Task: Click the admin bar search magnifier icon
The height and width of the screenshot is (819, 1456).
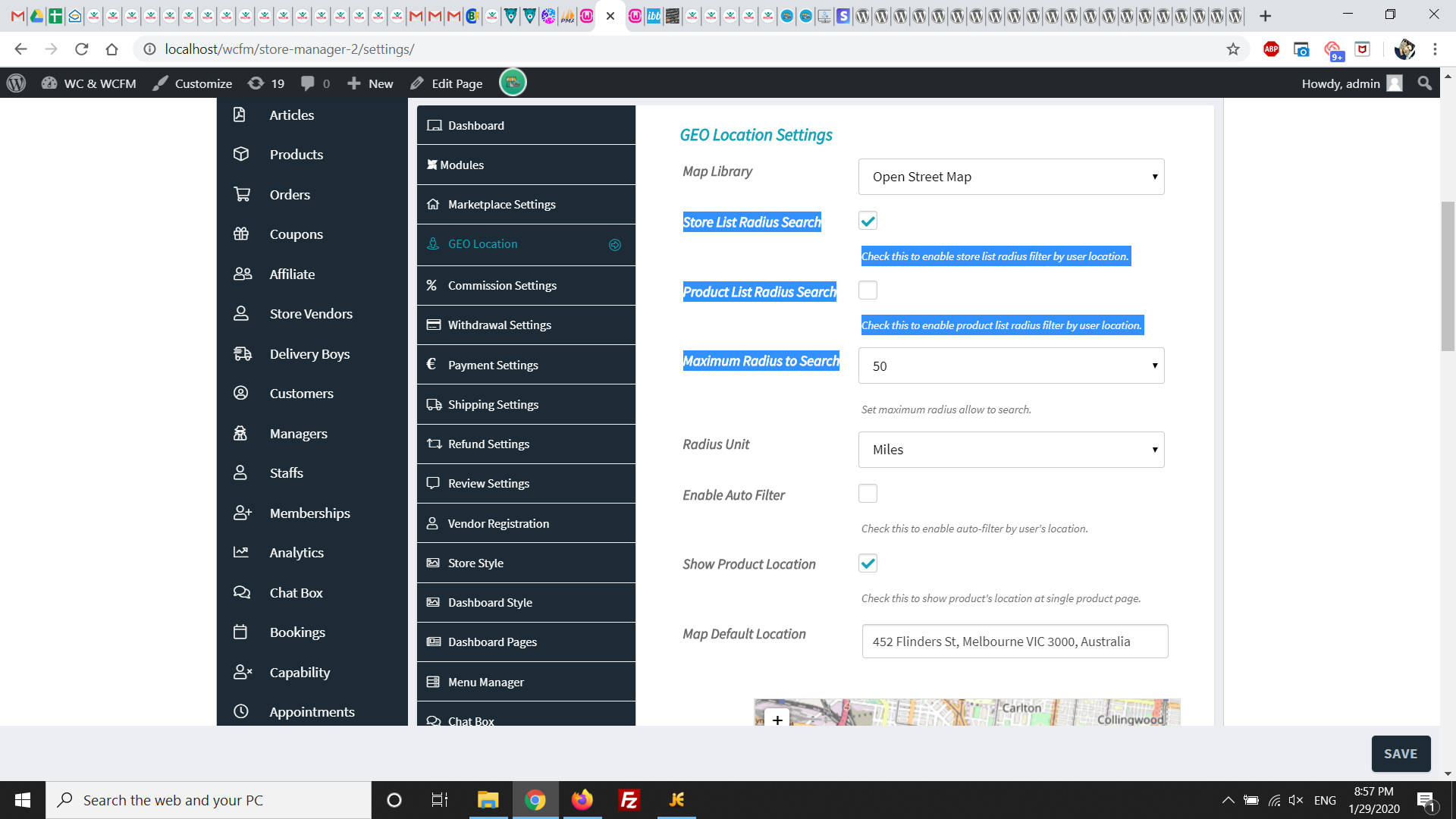Action: click(1425, 83)
